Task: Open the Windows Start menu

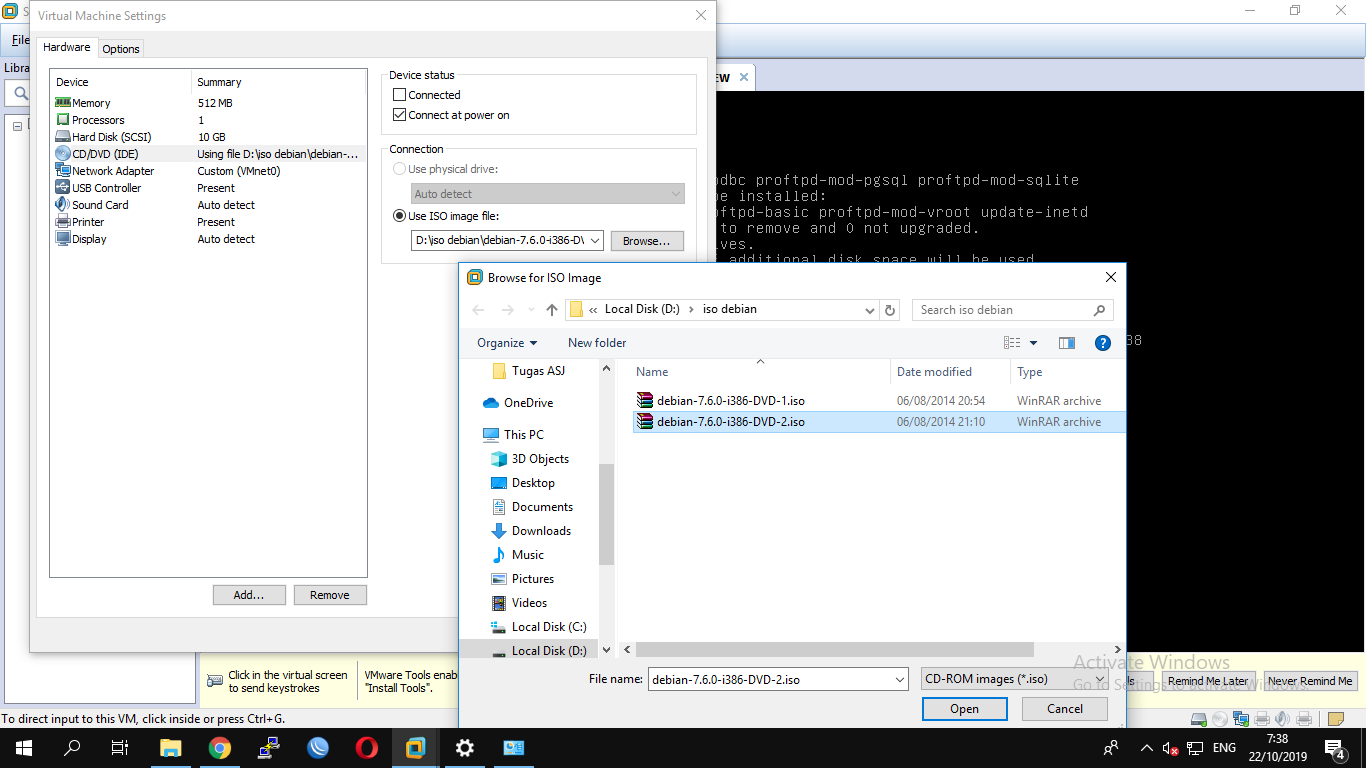Action: pos(24,748)
